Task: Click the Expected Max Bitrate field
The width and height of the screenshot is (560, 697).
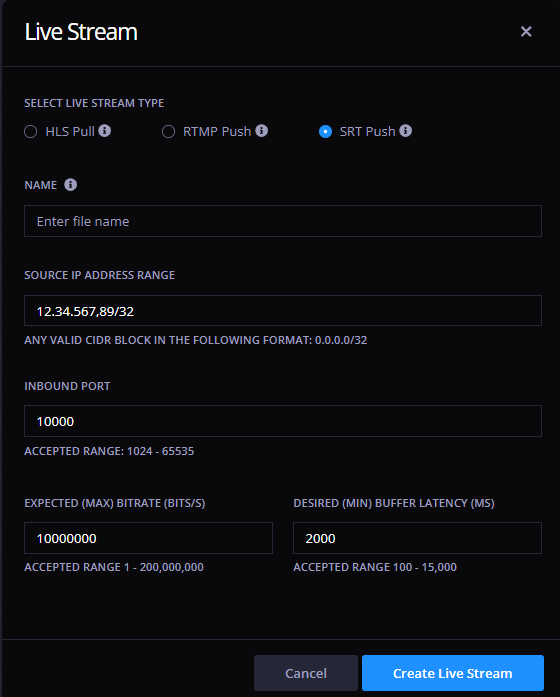Action: point(148,538)
